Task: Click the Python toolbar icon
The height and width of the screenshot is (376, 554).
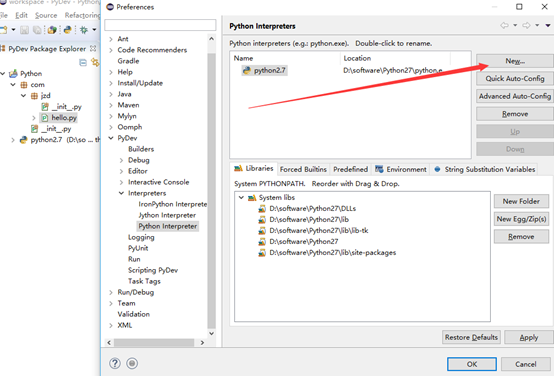Action: [x=67, y=30]
